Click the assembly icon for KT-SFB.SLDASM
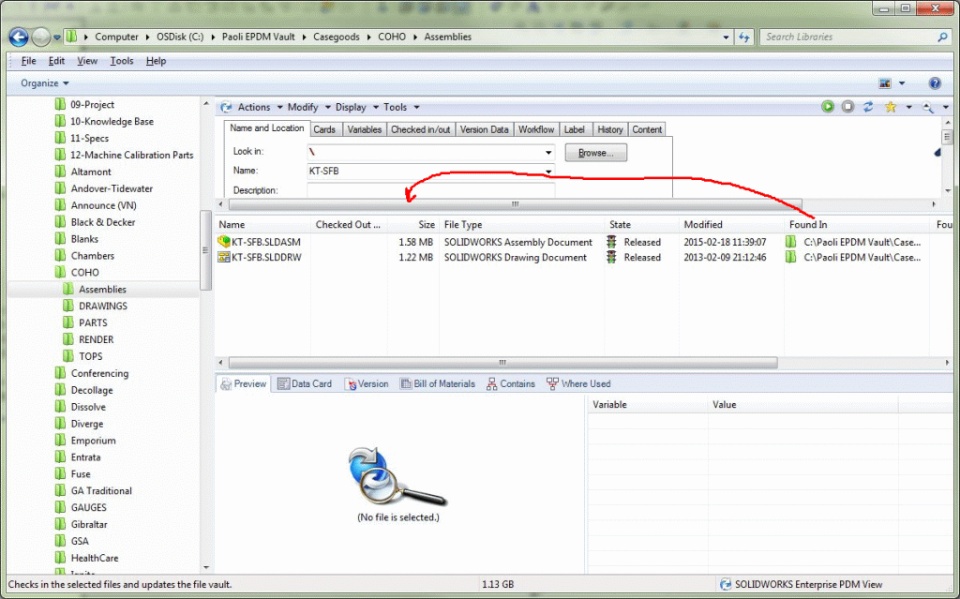The width and height of the screenshot is (960, 599). click(224, 242)
